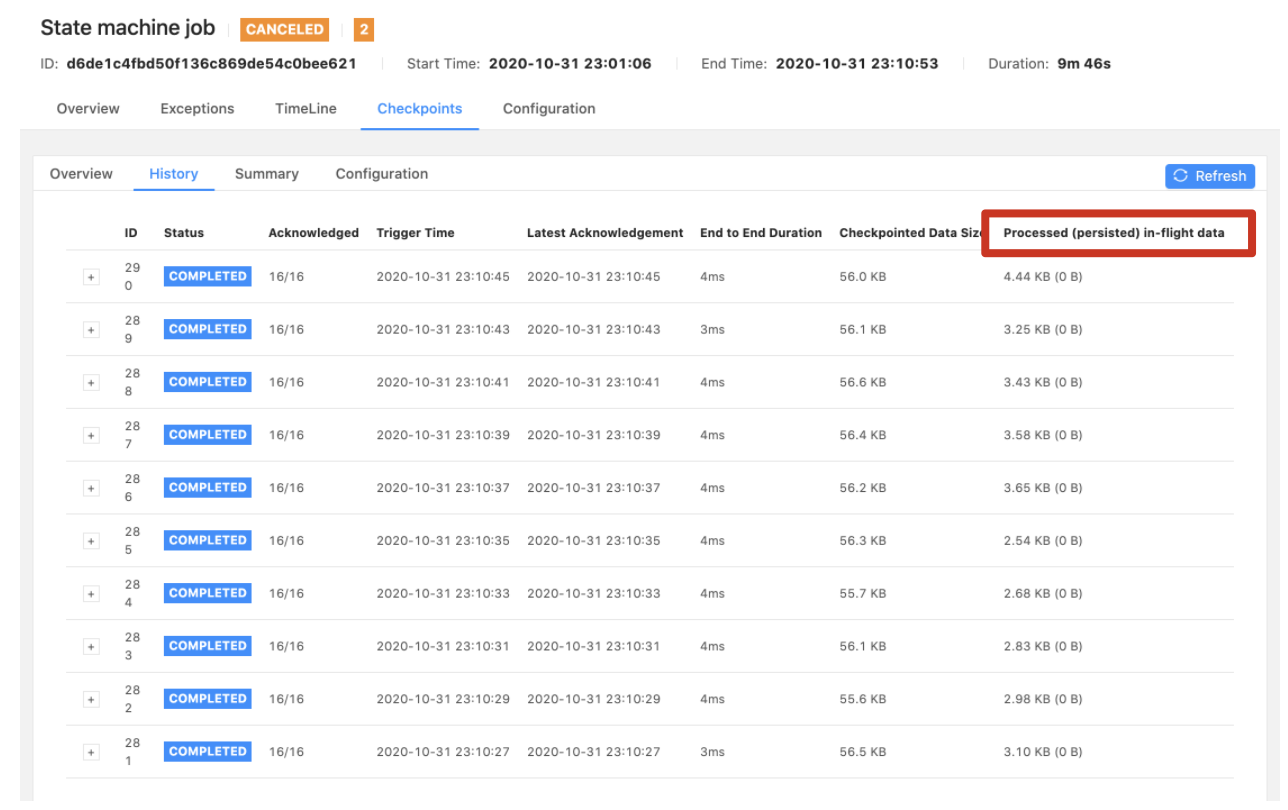Expand checkpoint 283 row details

pyautogui.click(x=91, y=647)
